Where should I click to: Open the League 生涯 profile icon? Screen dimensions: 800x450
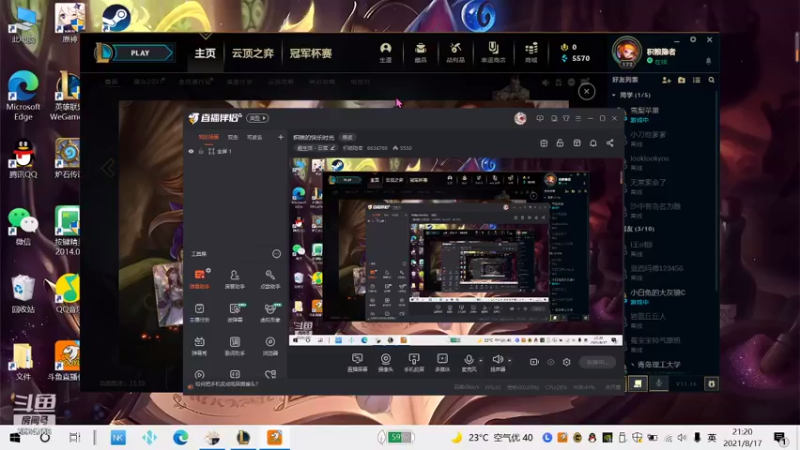[385, 53]
